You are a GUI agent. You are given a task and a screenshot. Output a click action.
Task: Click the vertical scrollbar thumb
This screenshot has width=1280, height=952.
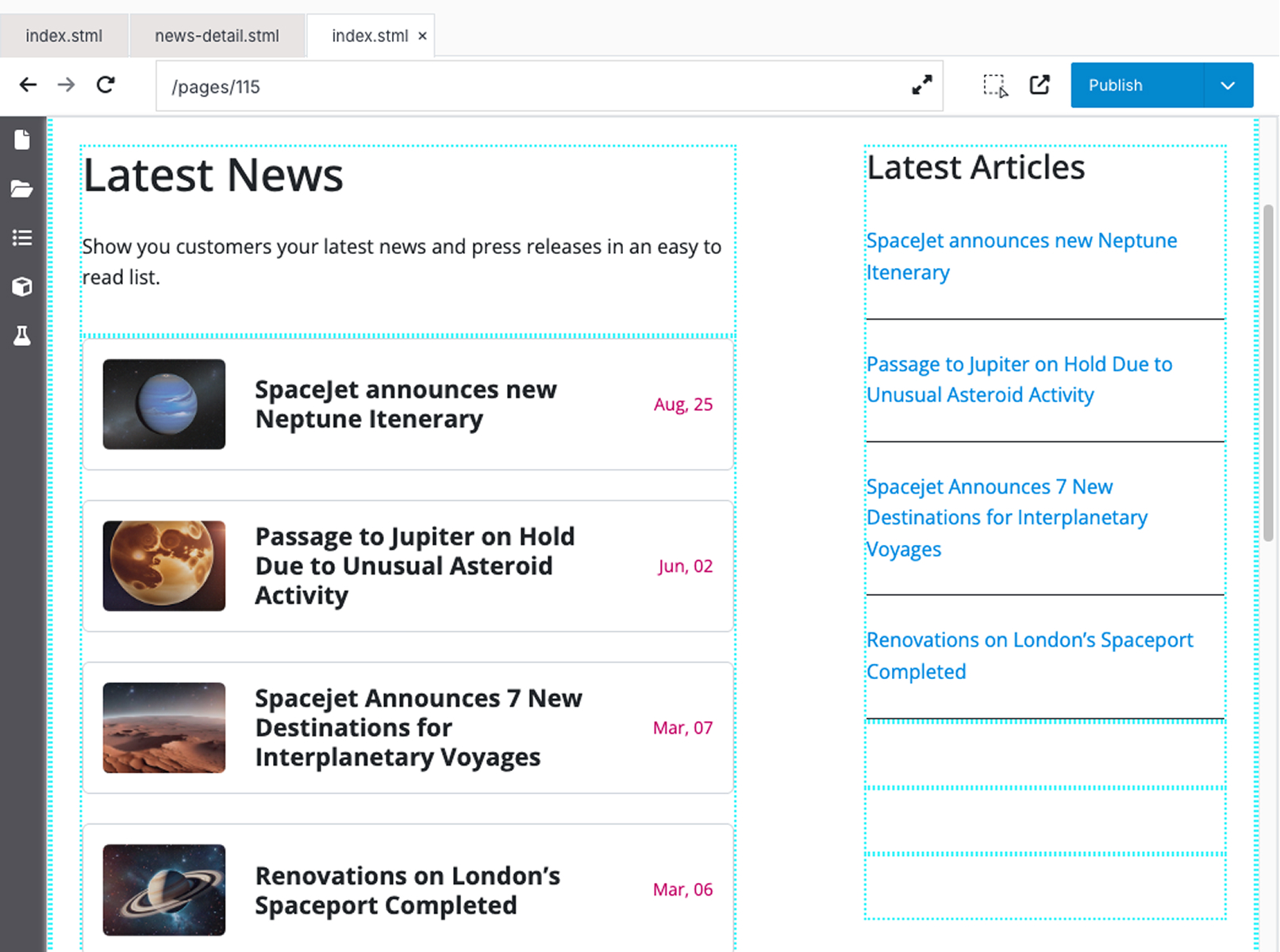(x=1268, y=373)
